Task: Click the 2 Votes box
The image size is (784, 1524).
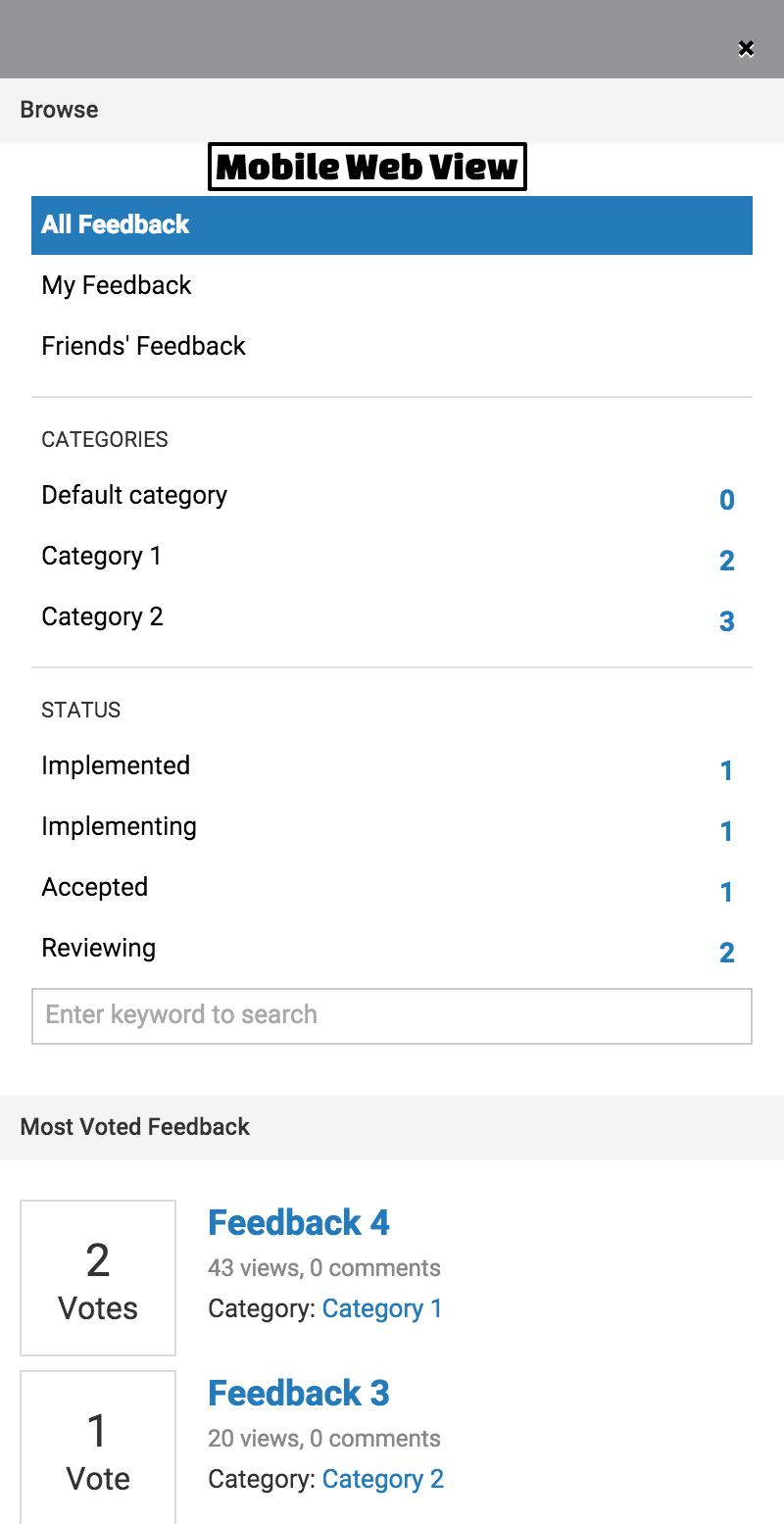Action: tap(98, 1278)
